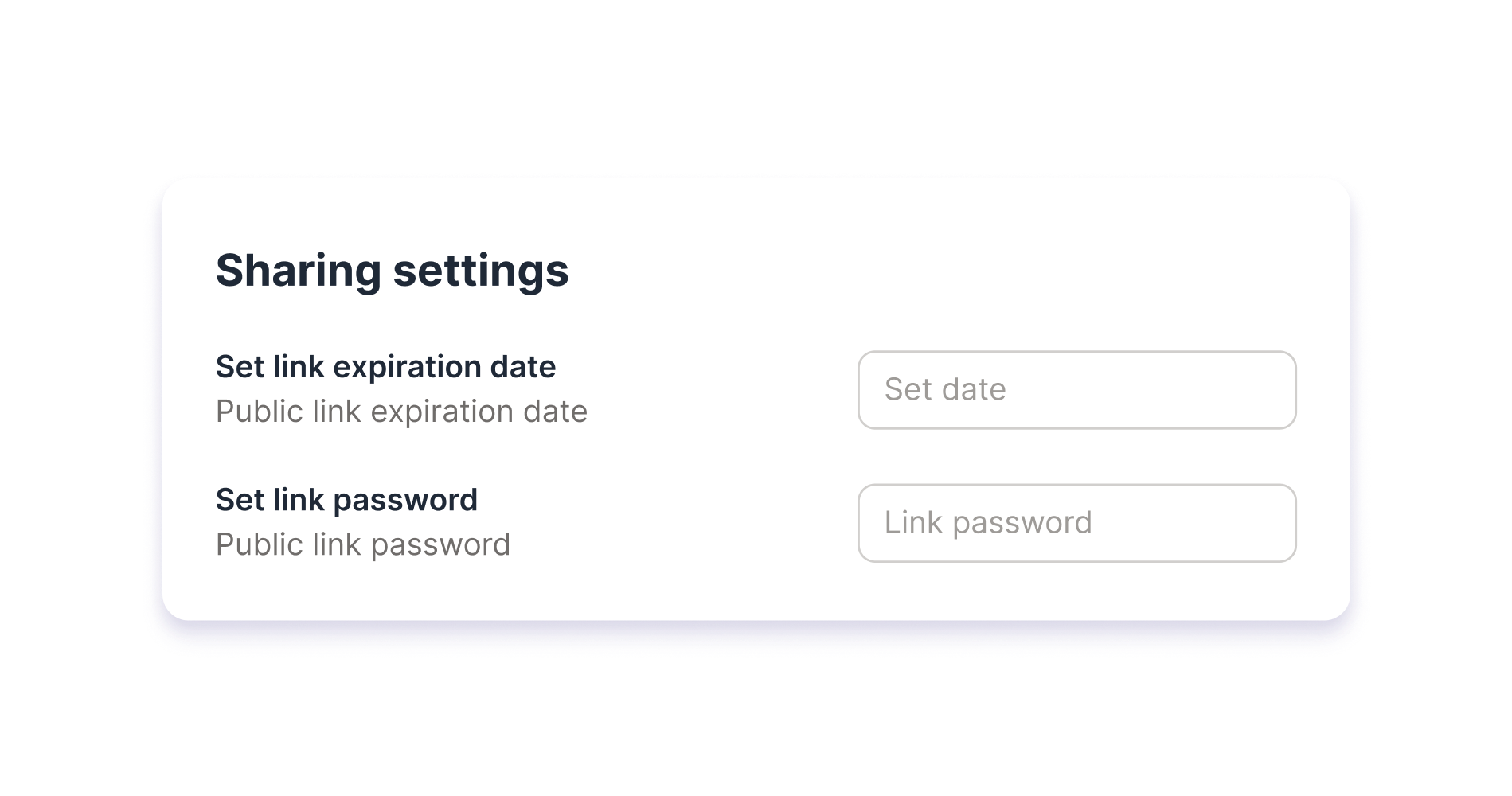Click the "Link password" placeholder text
Viewport: 1512px width, 796px height.
(x=988, y=523)
